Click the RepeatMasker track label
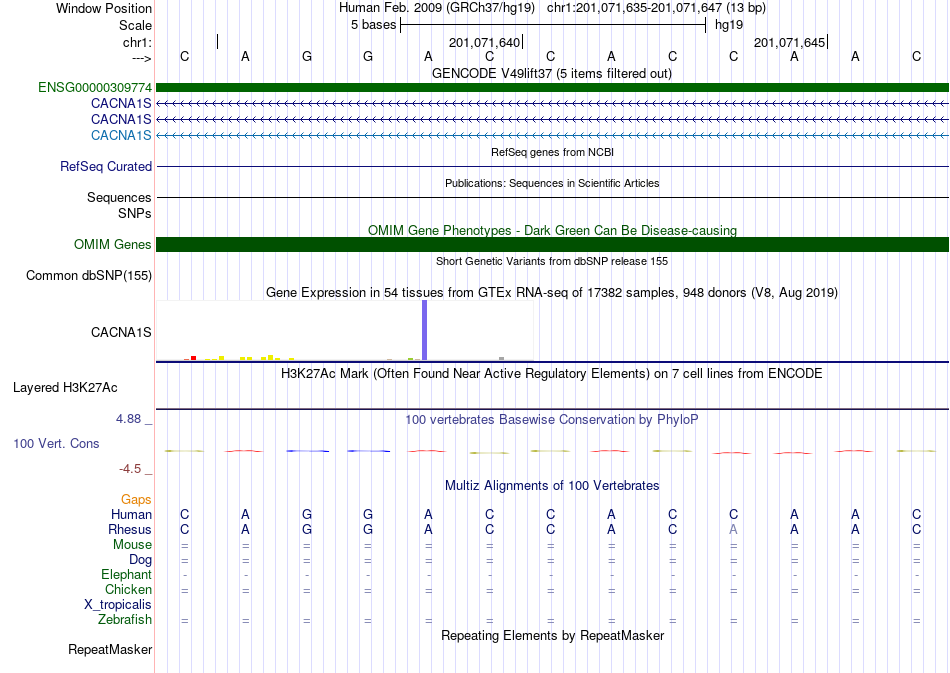Viewport: 950px width, 673px height. [110, 649]
